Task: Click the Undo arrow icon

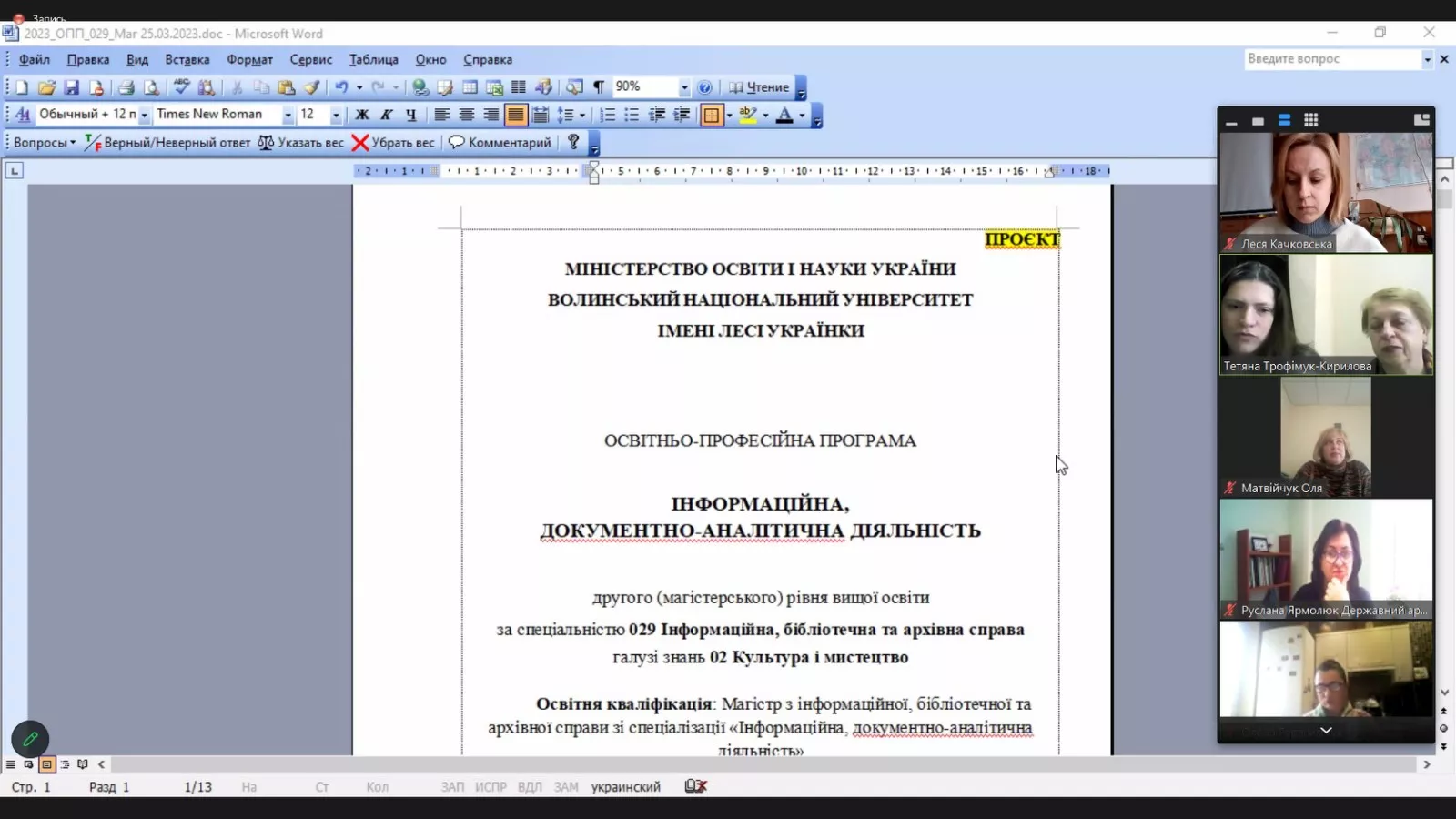Action: point(341,87)
